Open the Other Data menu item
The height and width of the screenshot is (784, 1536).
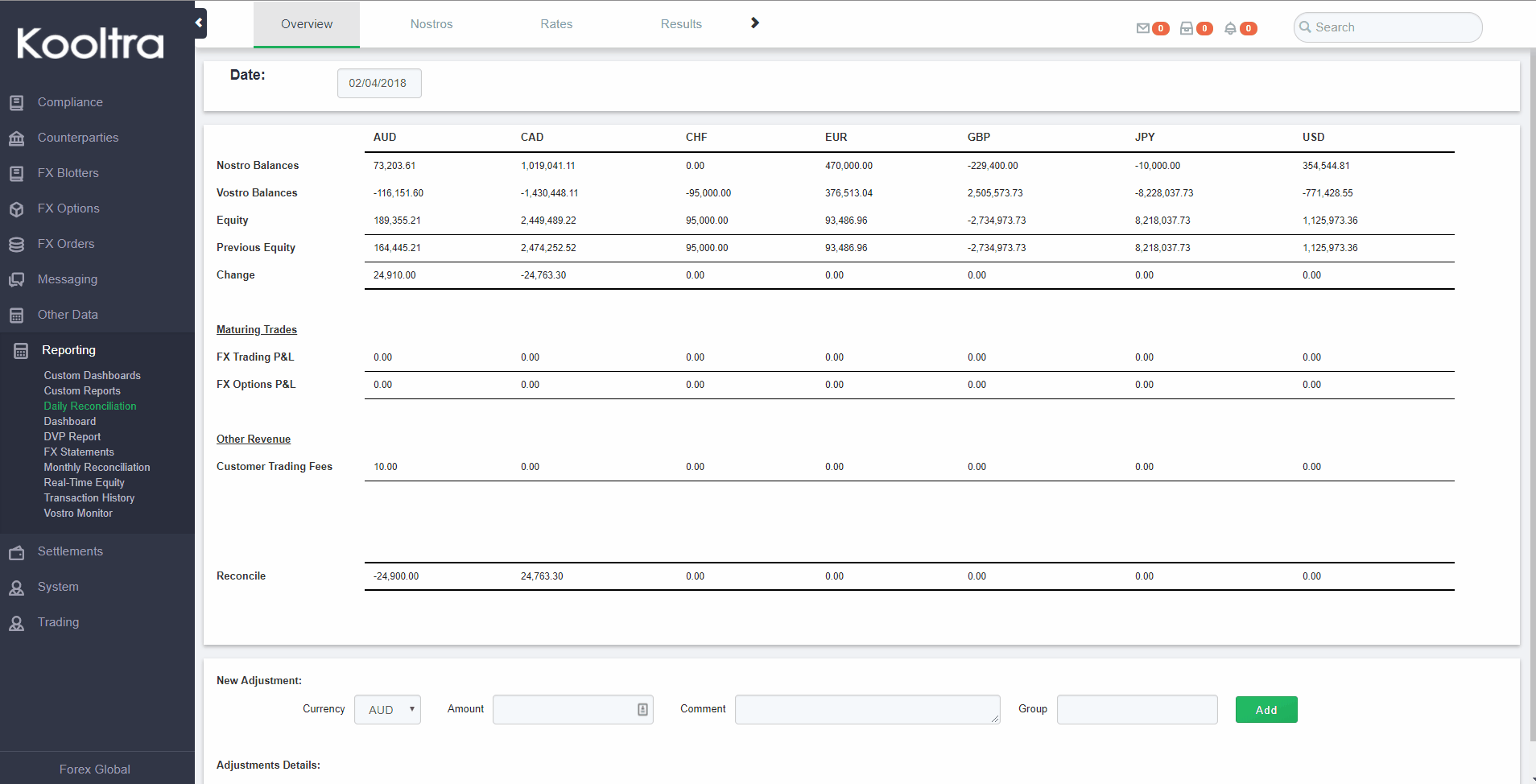point(68,315)
